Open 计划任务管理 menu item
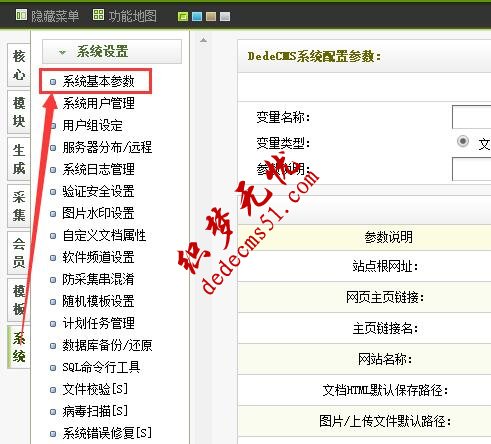 coord(98,323)
